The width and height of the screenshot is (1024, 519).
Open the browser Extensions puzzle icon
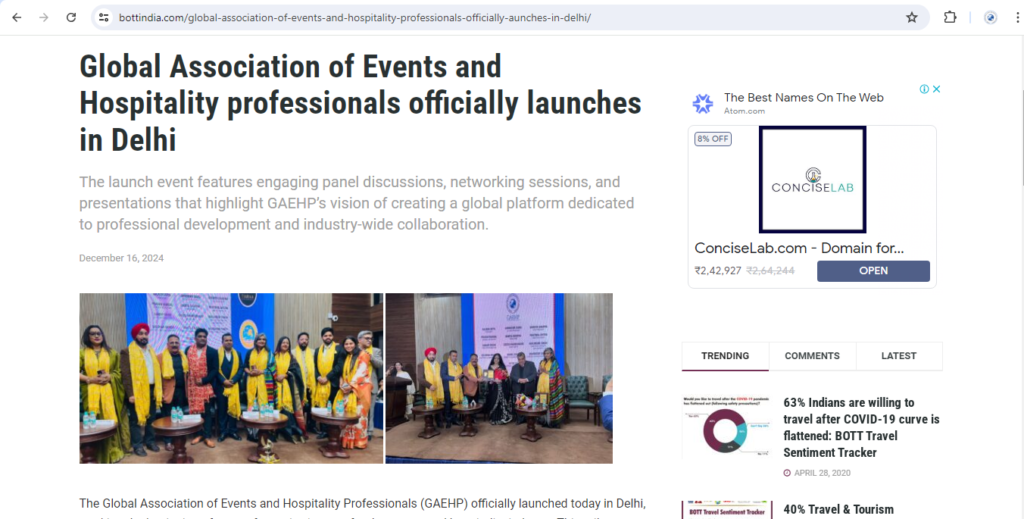(x=950, y=18)
